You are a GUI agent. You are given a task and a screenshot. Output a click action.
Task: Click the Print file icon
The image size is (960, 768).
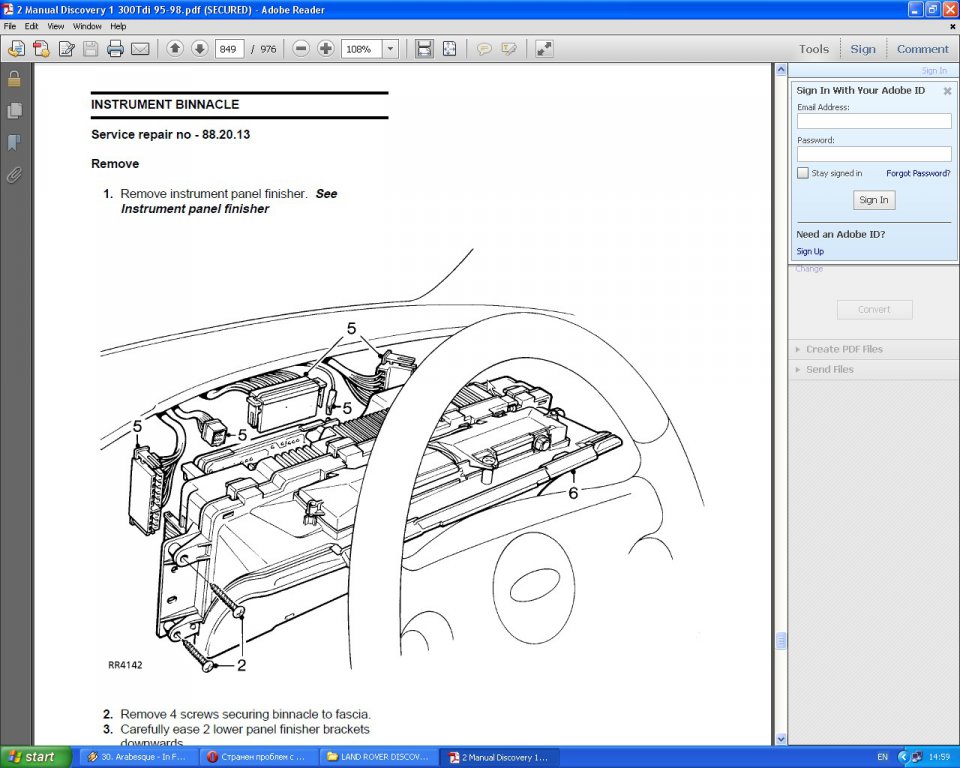[115, 49]
